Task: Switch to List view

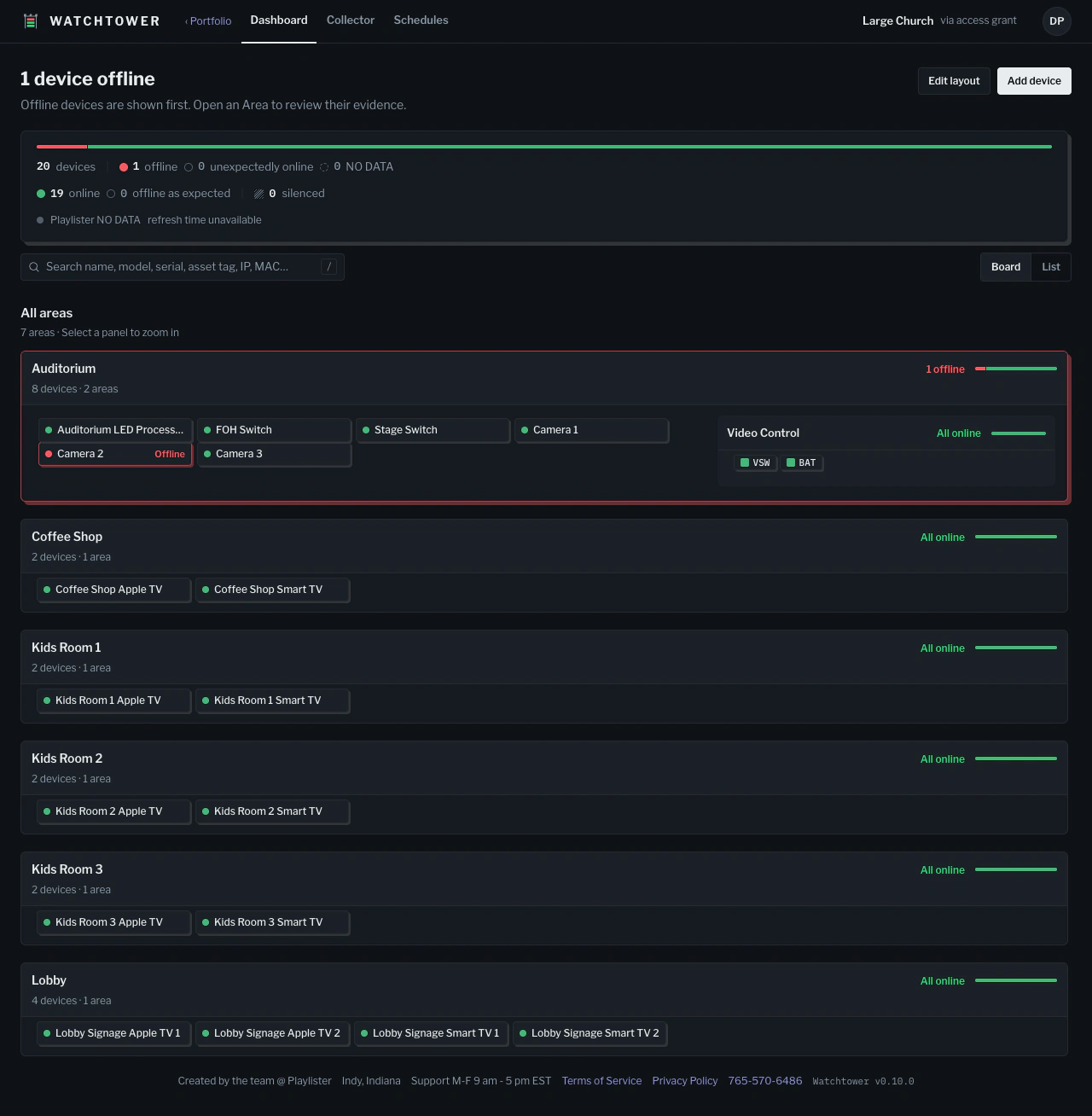Action: pos(1051,267)
